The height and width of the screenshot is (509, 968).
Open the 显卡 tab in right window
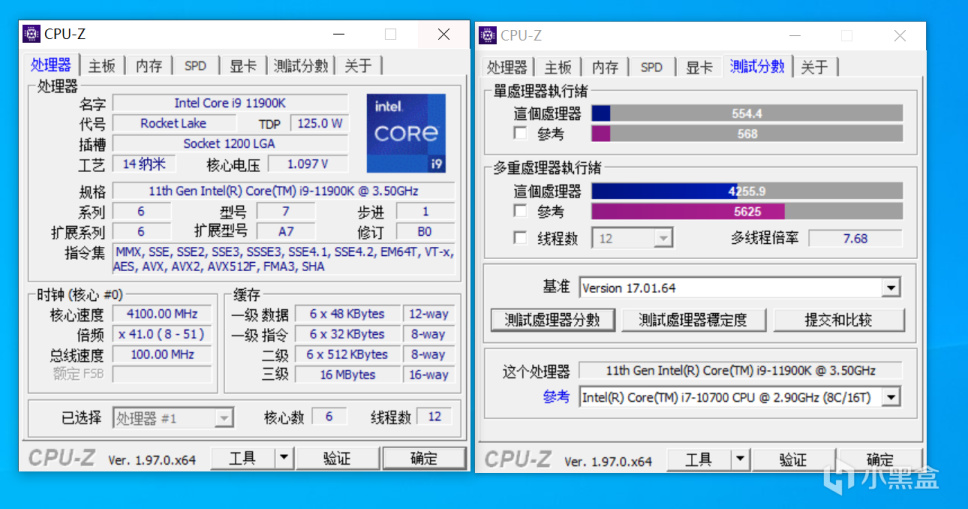click(699, 67)
